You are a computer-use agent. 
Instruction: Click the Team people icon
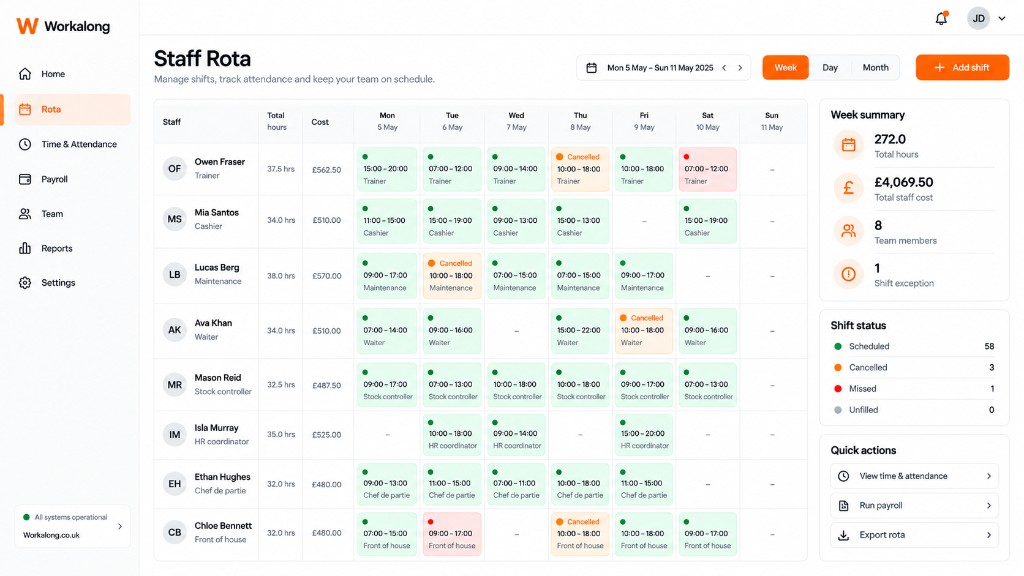(x=25, y=214)
